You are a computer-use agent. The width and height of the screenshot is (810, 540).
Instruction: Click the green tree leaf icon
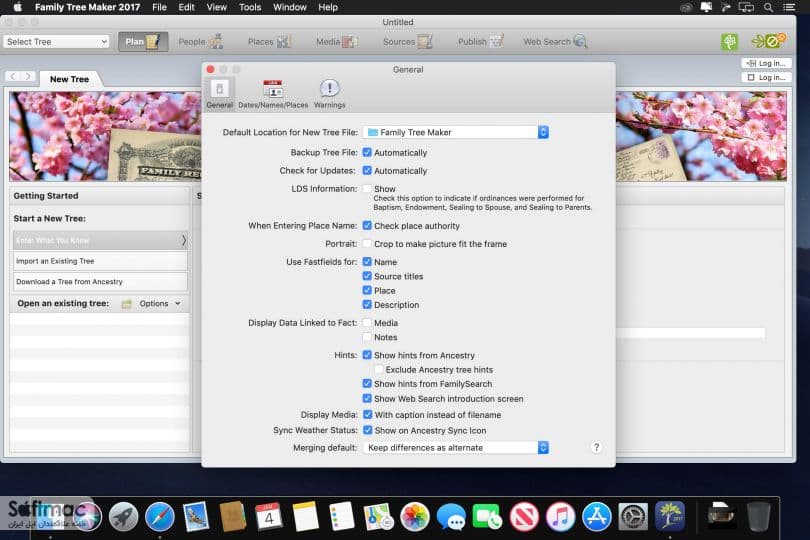tap(729, 41)
